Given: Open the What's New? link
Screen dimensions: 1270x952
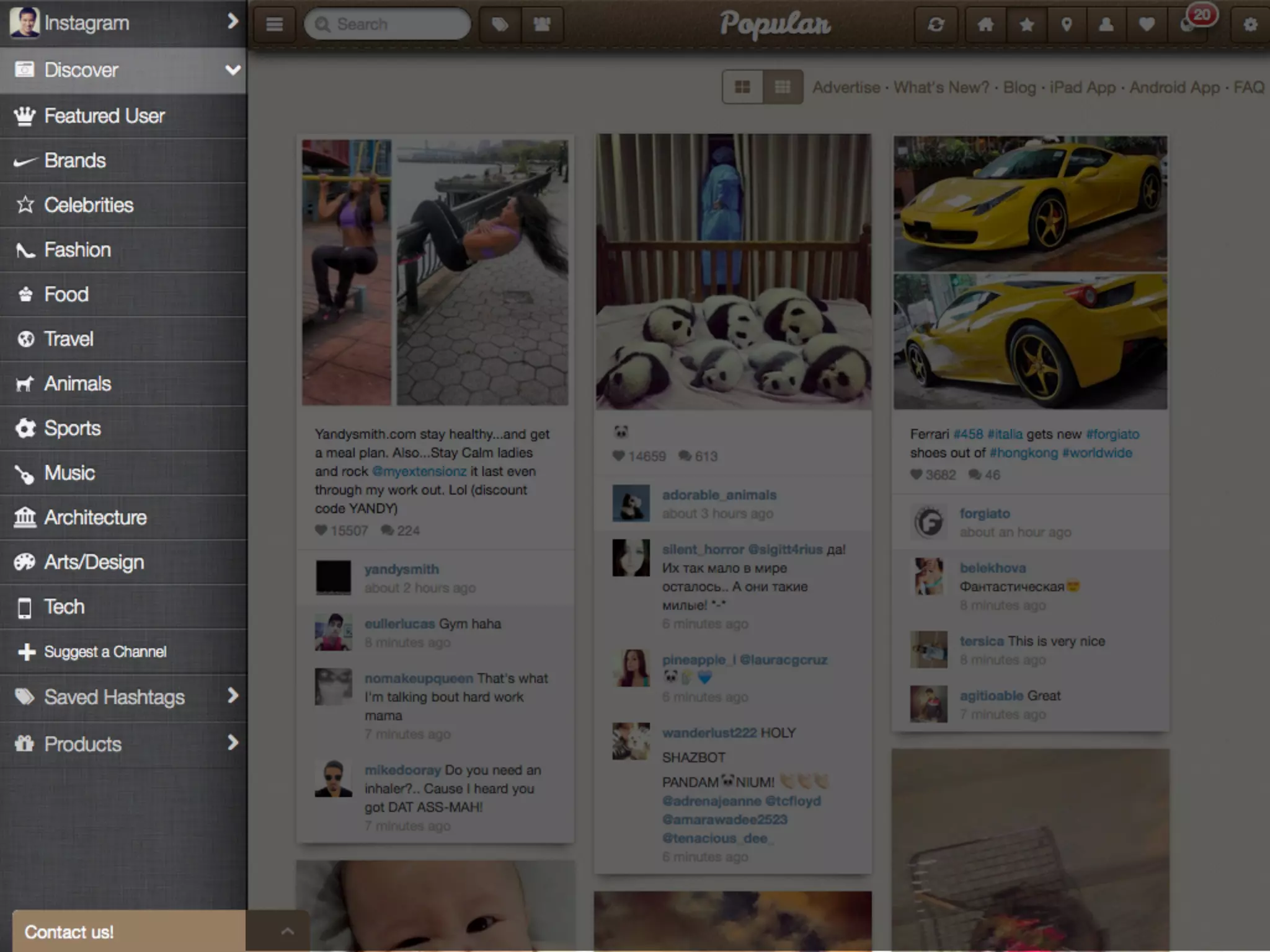Looking at the screenshot, I should (941, 87).
